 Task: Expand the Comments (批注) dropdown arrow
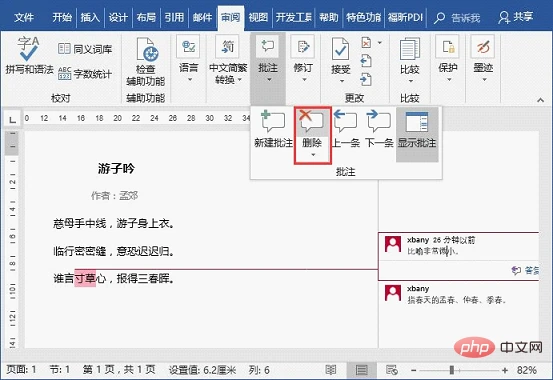[x=269, y=80]
